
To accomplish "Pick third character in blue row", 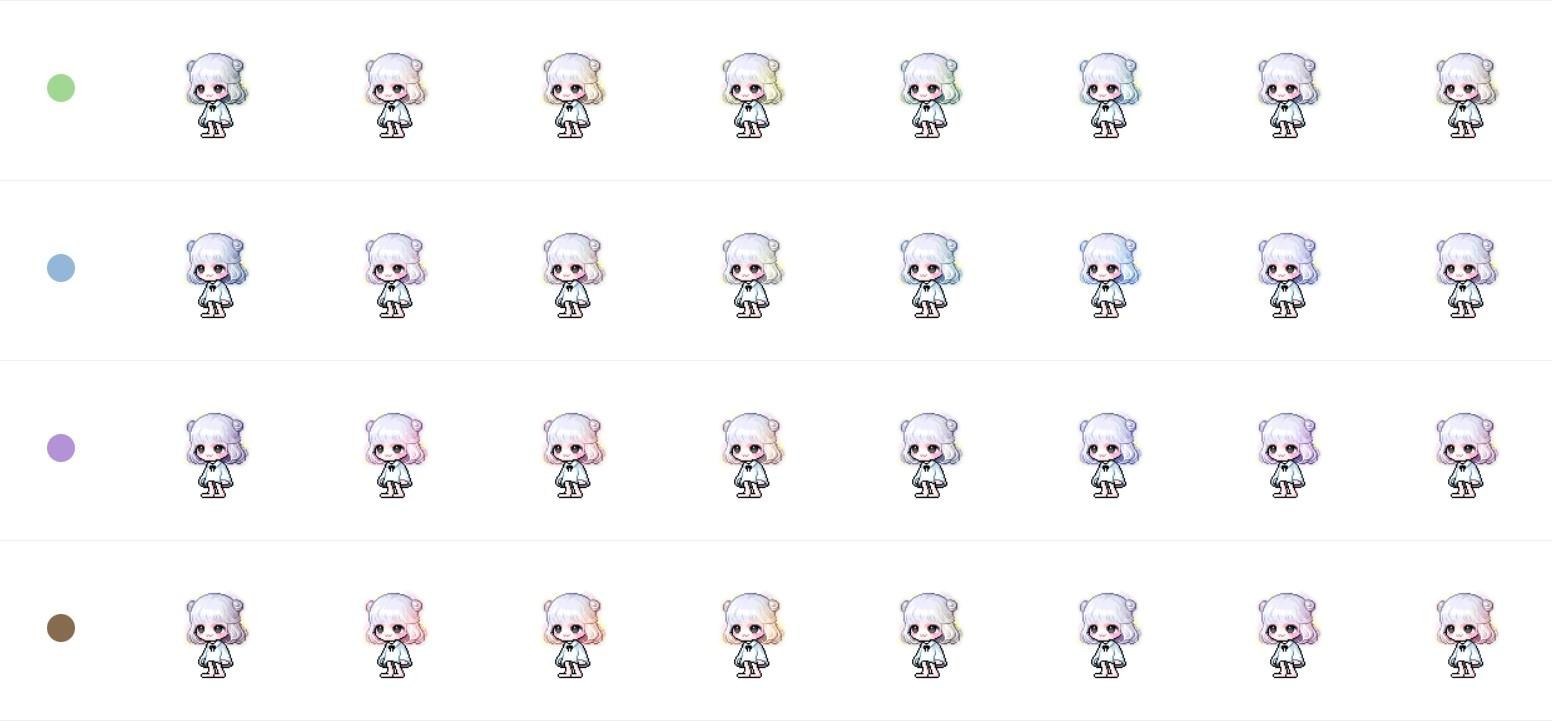I will point(573,275).
